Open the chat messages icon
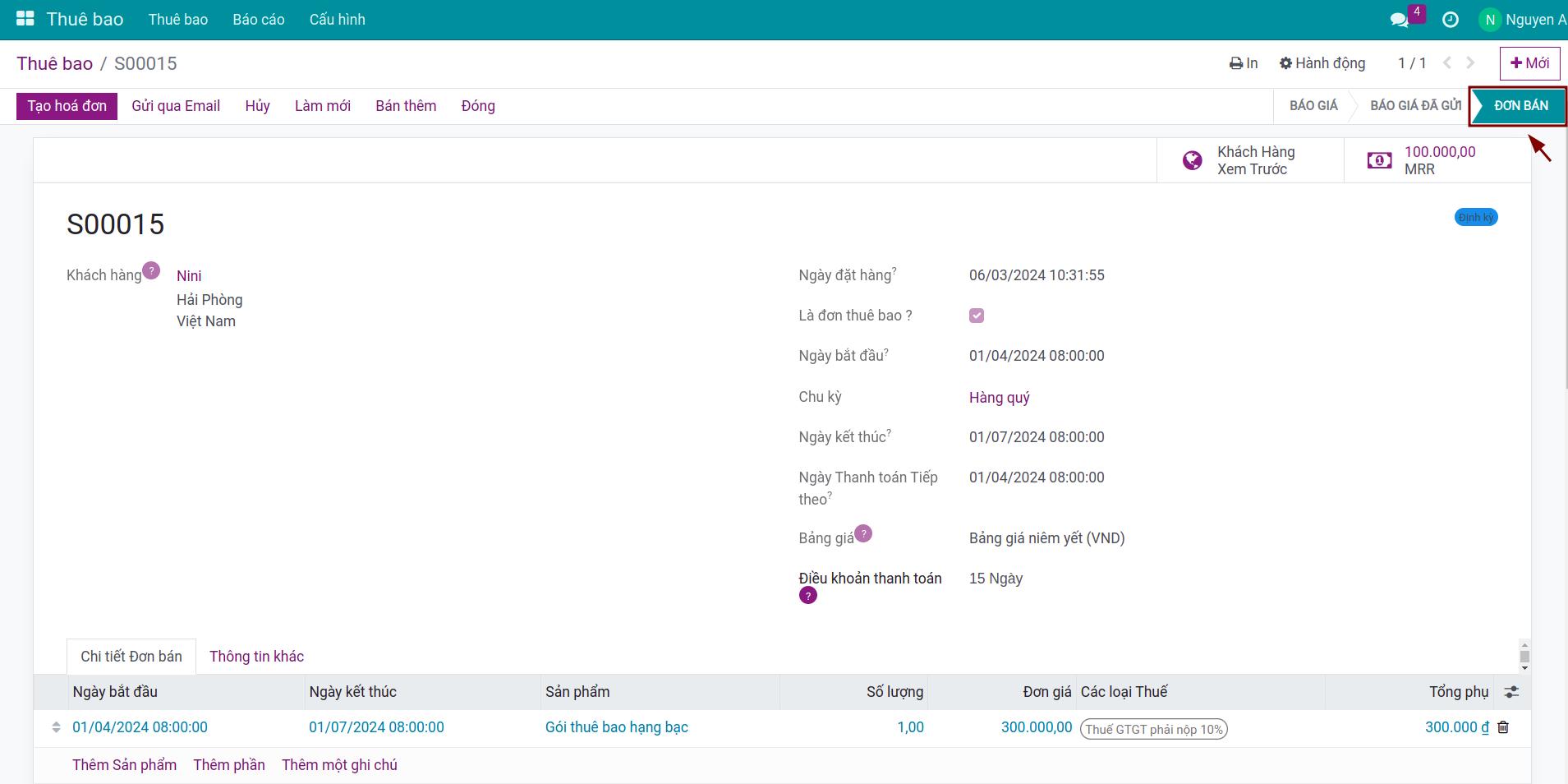This screenshot has height=784, width=1568. [1400, 20]
